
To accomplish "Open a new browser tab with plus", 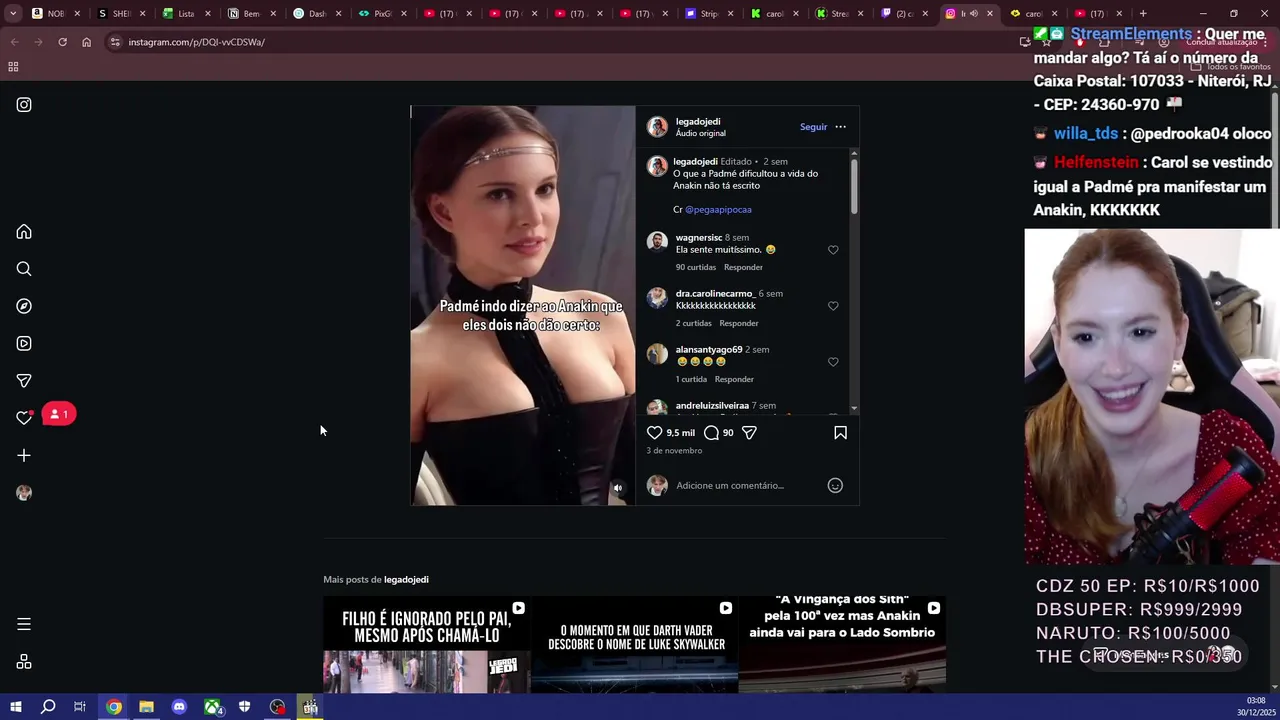I will click(1143, 14).
